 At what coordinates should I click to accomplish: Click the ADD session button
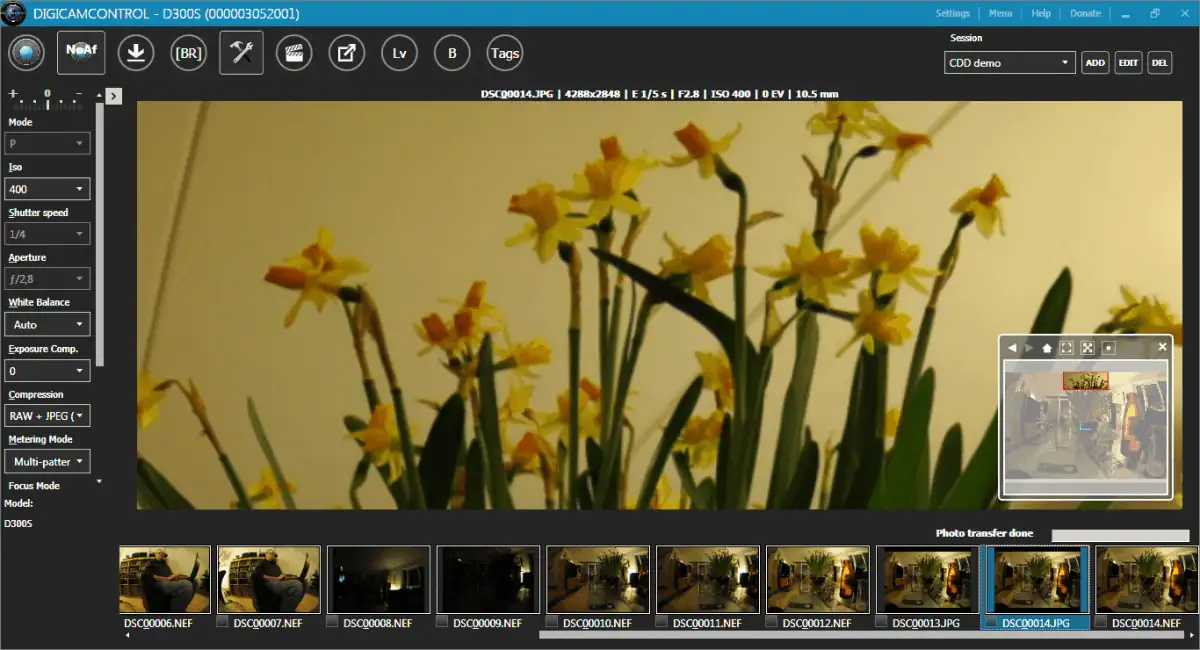pos(1095,63)
